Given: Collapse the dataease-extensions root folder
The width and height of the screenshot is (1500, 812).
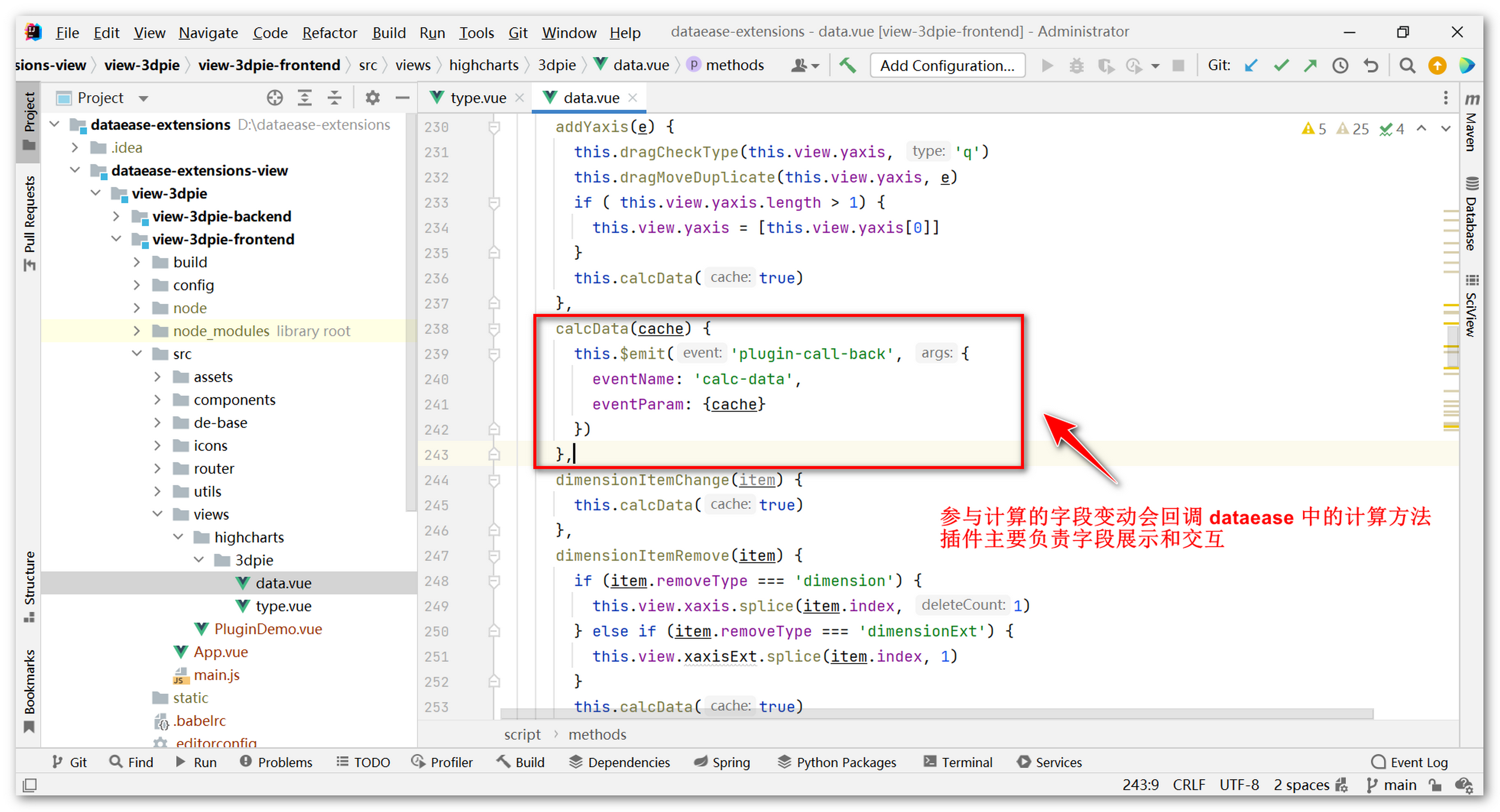Looking at the screenshot, I should pyautogui.click(x=55, y=124).
